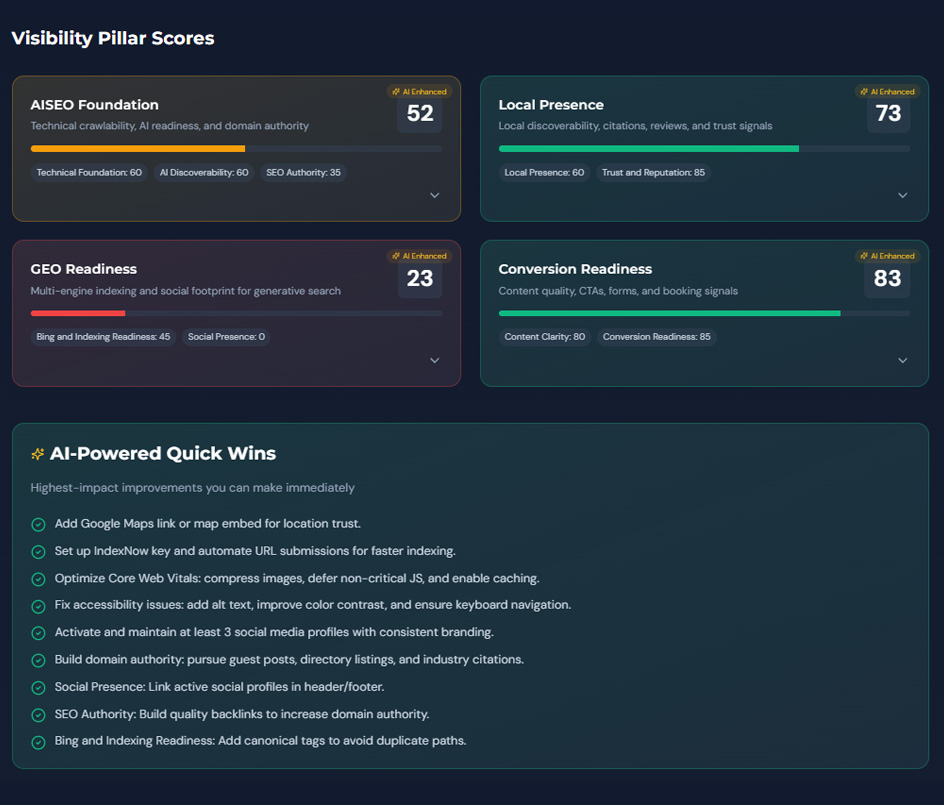Click the AI Enhanced badge on AISEO Foundation
This screenshot has height=805, width=944.
[x=420, y=91]
